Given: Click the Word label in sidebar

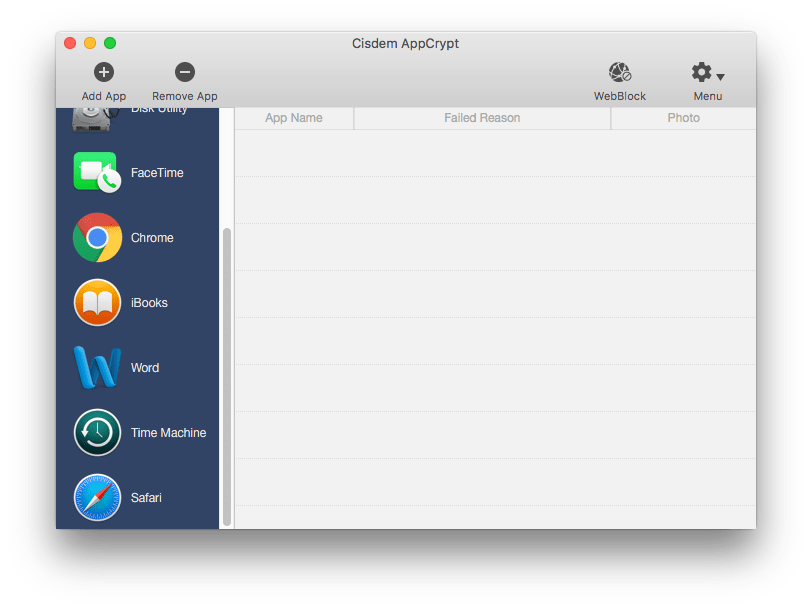Looking at the screenshot, I should (x=145, y=368).
